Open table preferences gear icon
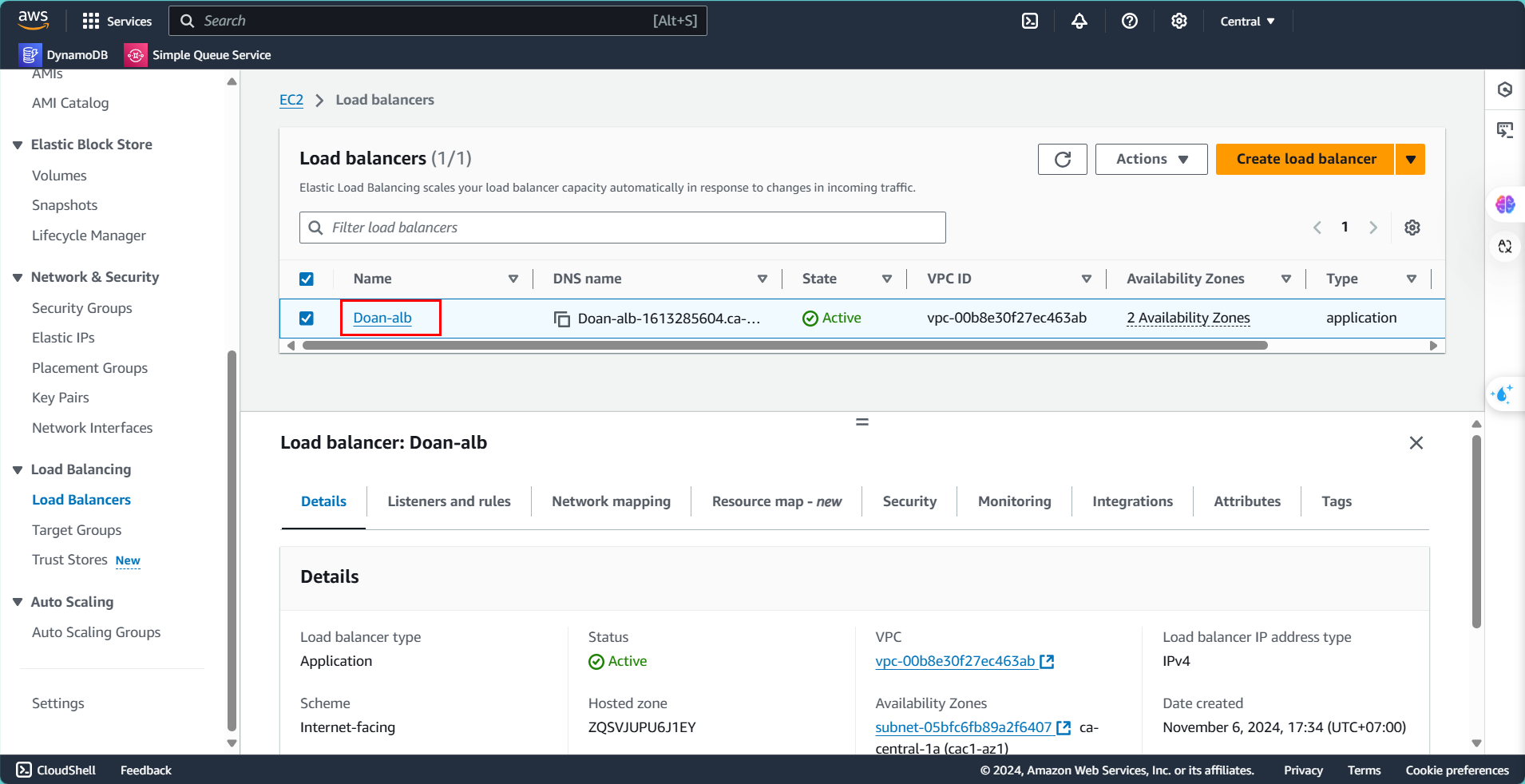Screen dimensions: 1525x784 click(x=1412, y=228)
